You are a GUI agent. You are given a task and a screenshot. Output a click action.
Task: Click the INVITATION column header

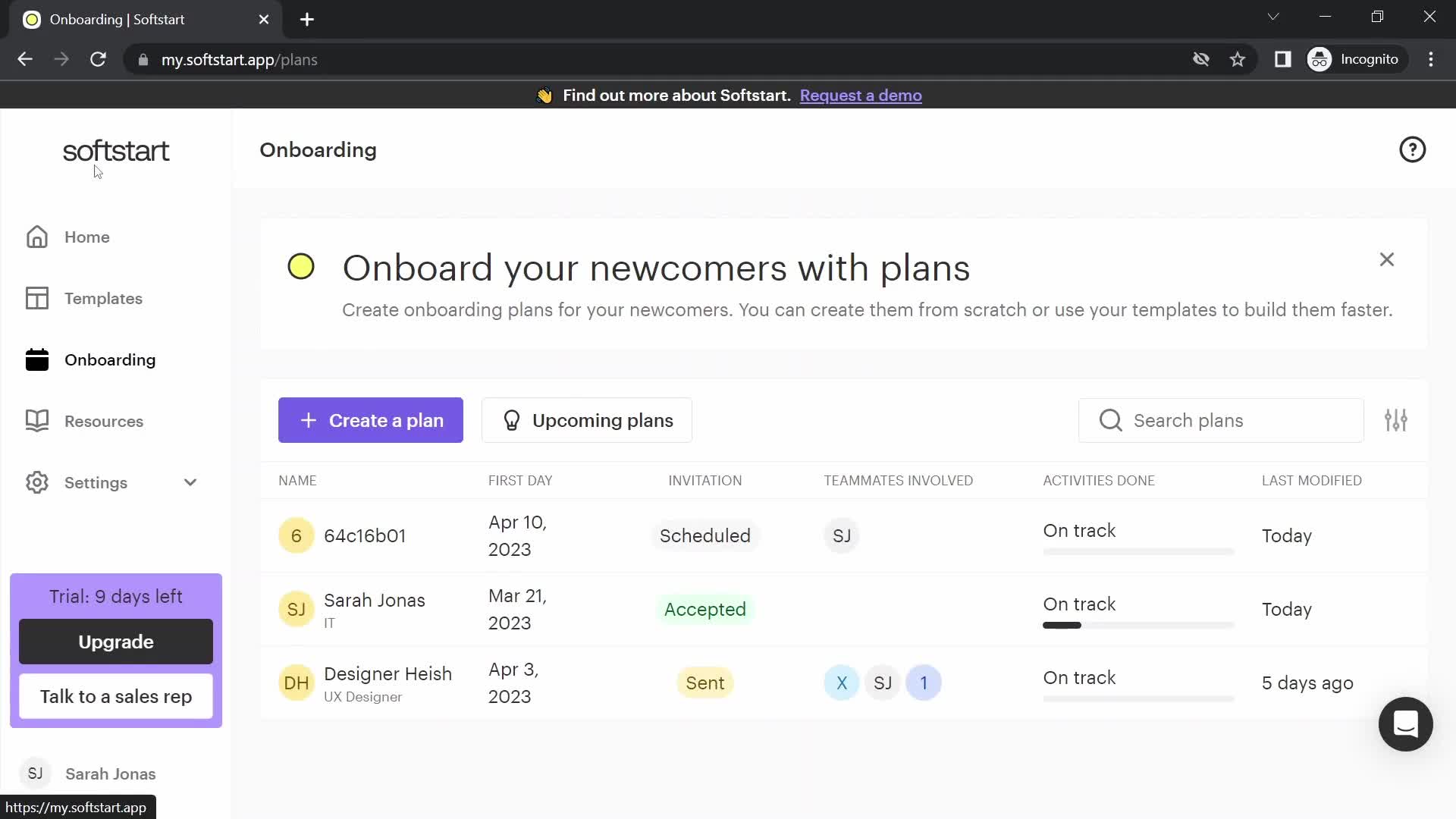pyautogui.click(x=705, y=481)
